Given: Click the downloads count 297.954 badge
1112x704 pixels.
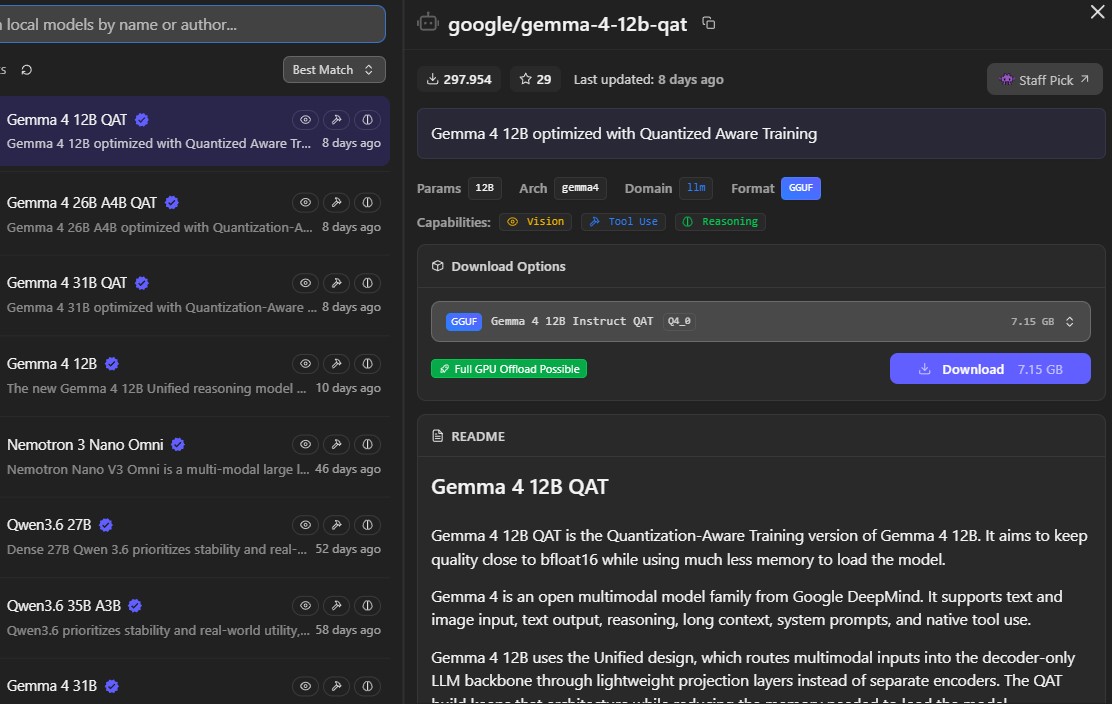Looking at the screenshot, I should click(x=459, y=79).
